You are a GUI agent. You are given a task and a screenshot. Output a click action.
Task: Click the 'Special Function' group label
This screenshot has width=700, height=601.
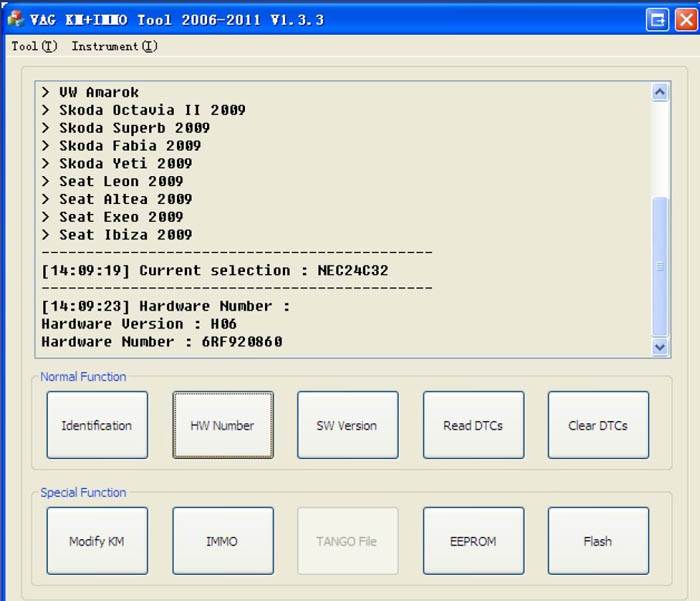(x=83, y=492)
